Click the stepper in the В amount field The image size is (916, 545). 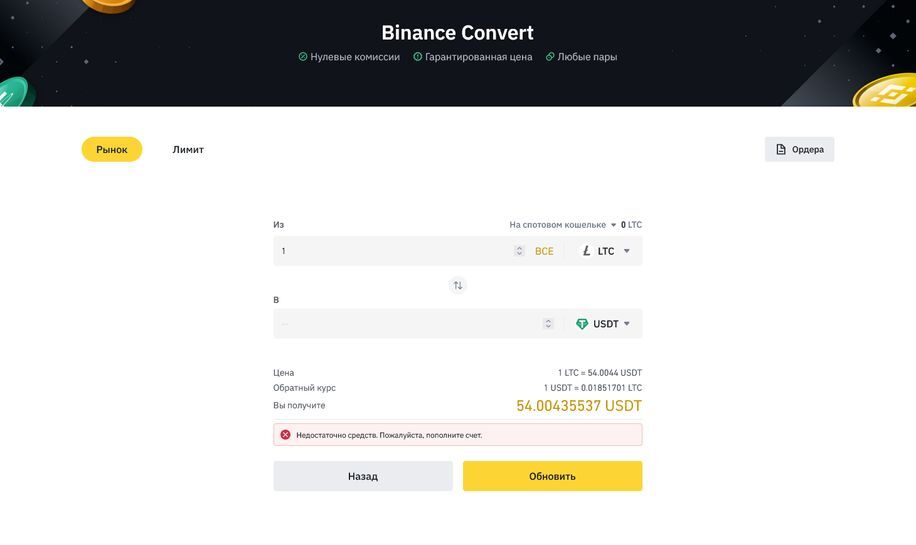pyautogui.click(x=548, y=324)
